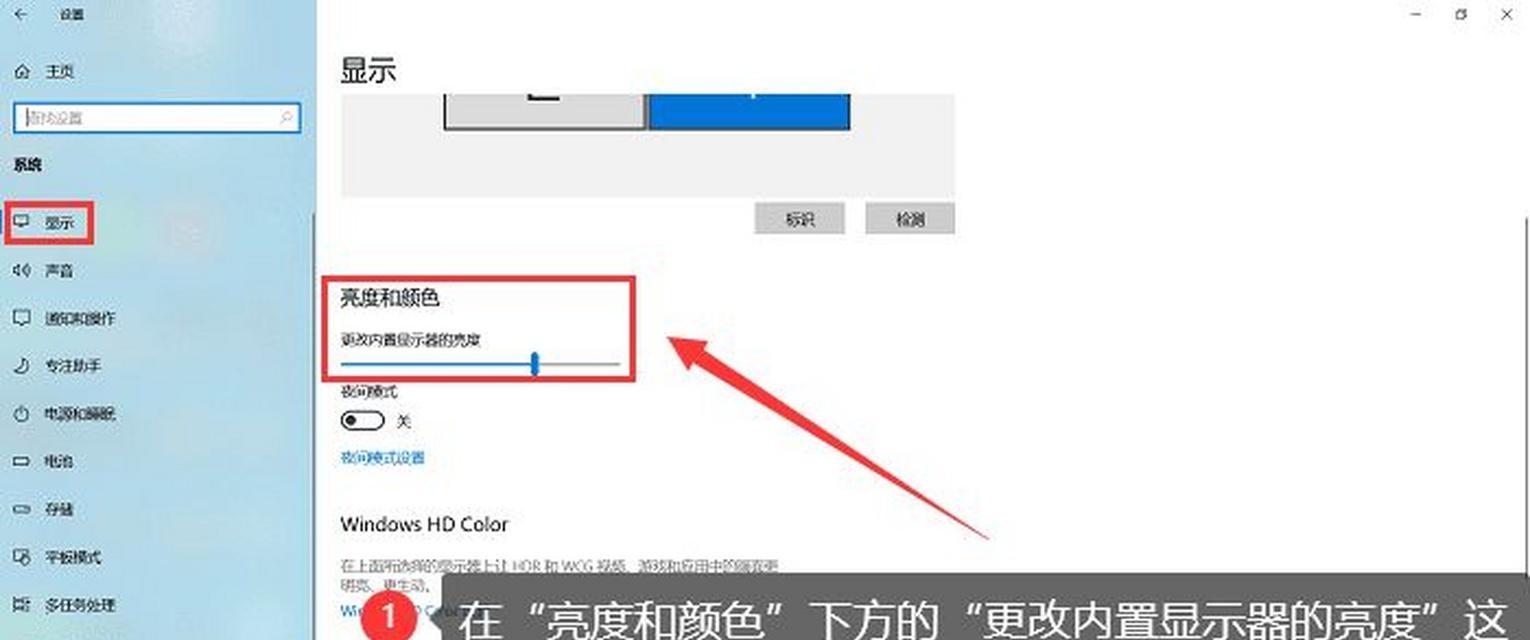This screenshot has width=1530, height=640.
Task: Select the 专注助手 focus assist moon icon
Action: tap(23, 366)
